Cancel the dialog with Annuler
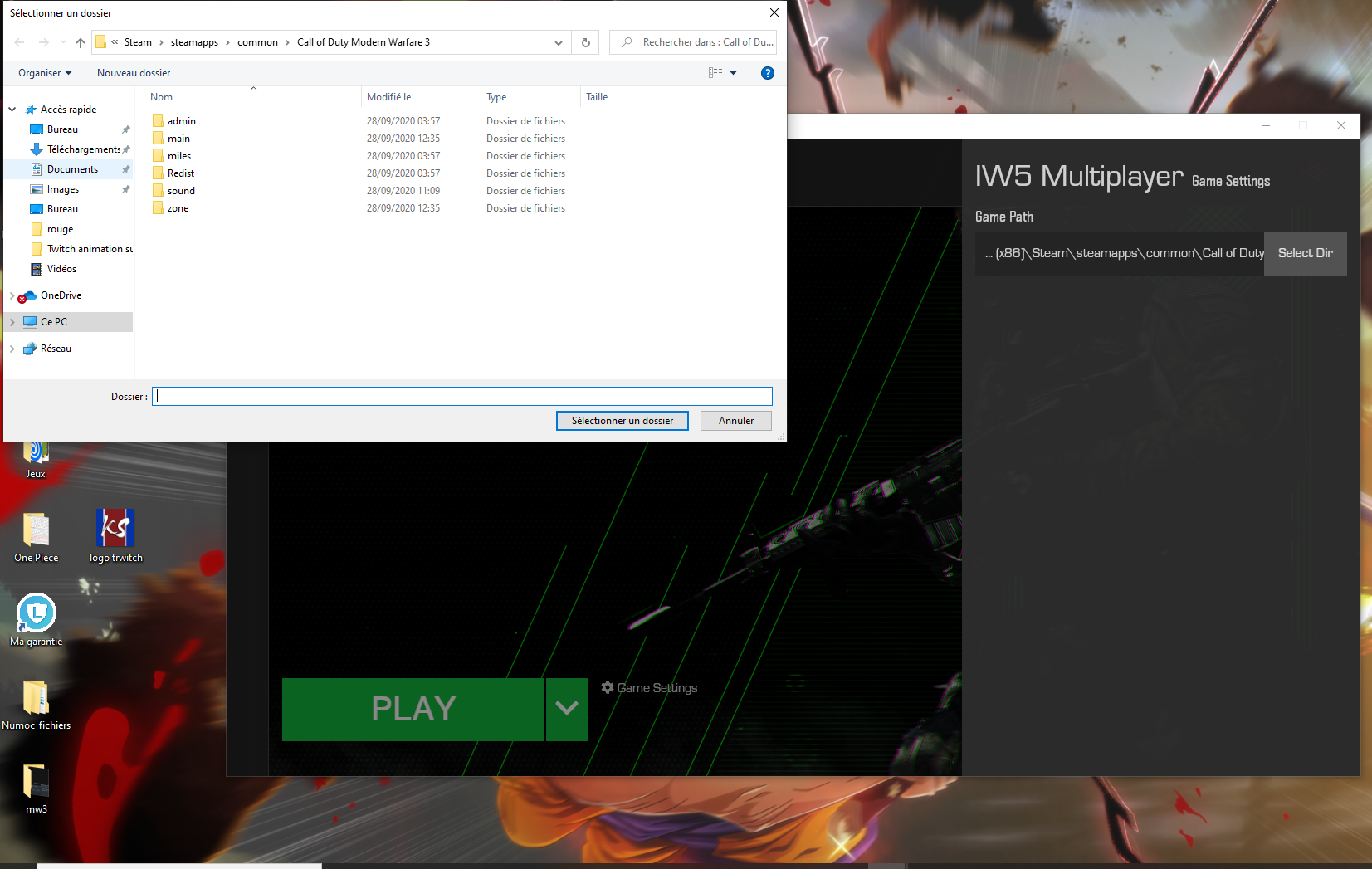Viewport: 1372px width, 869px height. [736, 421]
